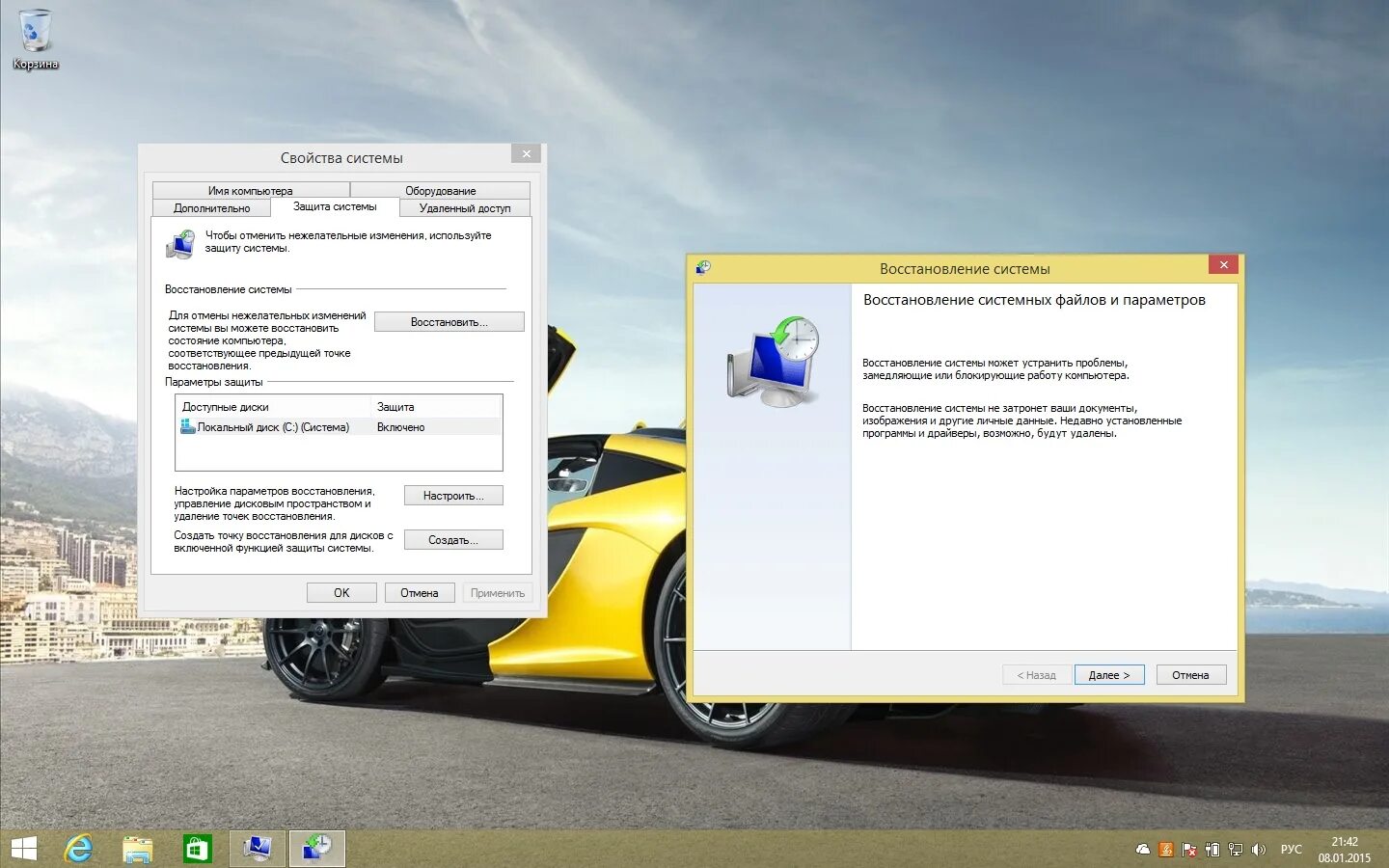Click Далее > in the System Restore wizard

(1109, 674)
